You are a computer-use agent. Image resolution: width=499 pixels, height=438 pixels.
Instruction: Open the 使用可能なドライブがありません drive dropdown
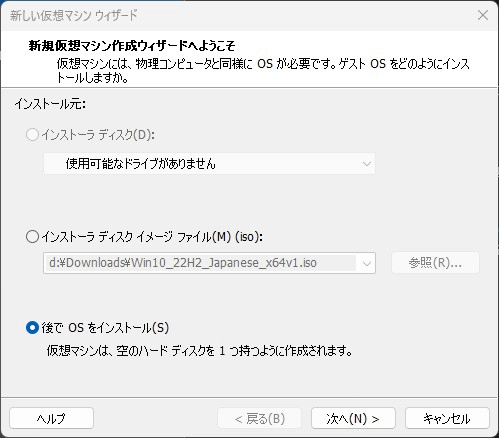[209, 164]
